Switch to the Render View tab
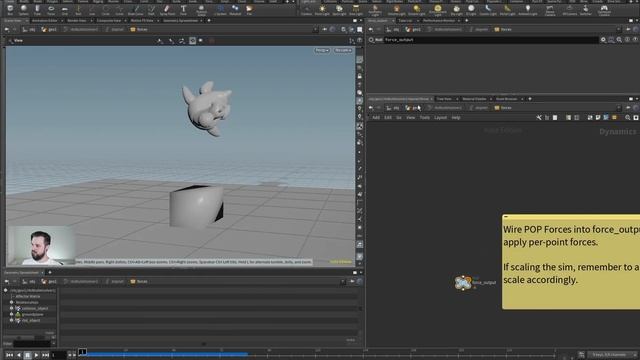Viewport: 640px width, 360px height. (77, 20)
